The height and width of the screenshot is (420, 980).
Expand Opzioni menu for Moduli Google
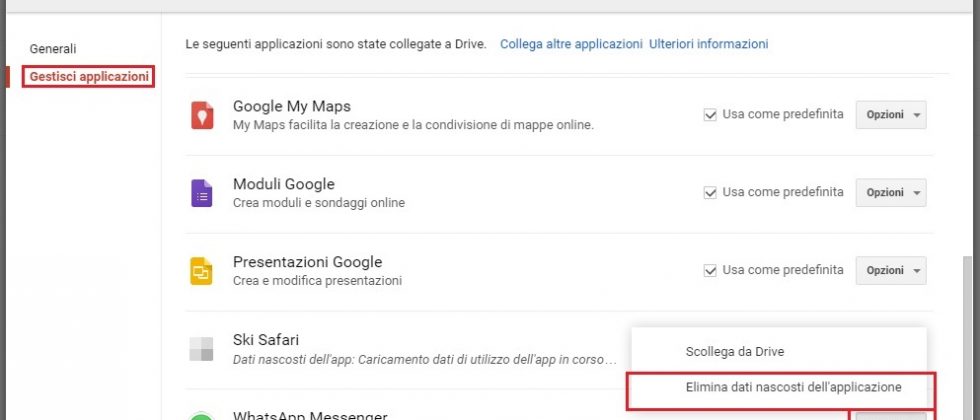(x=890, y=193)
